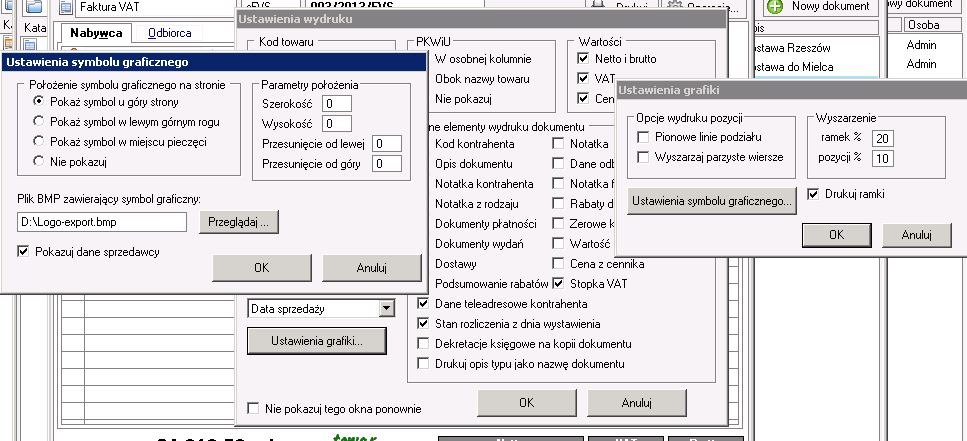967x441 pixels.
Task: Uncheck the 'Drukuj ramki' checkbox
Action: tap(814, 193)
